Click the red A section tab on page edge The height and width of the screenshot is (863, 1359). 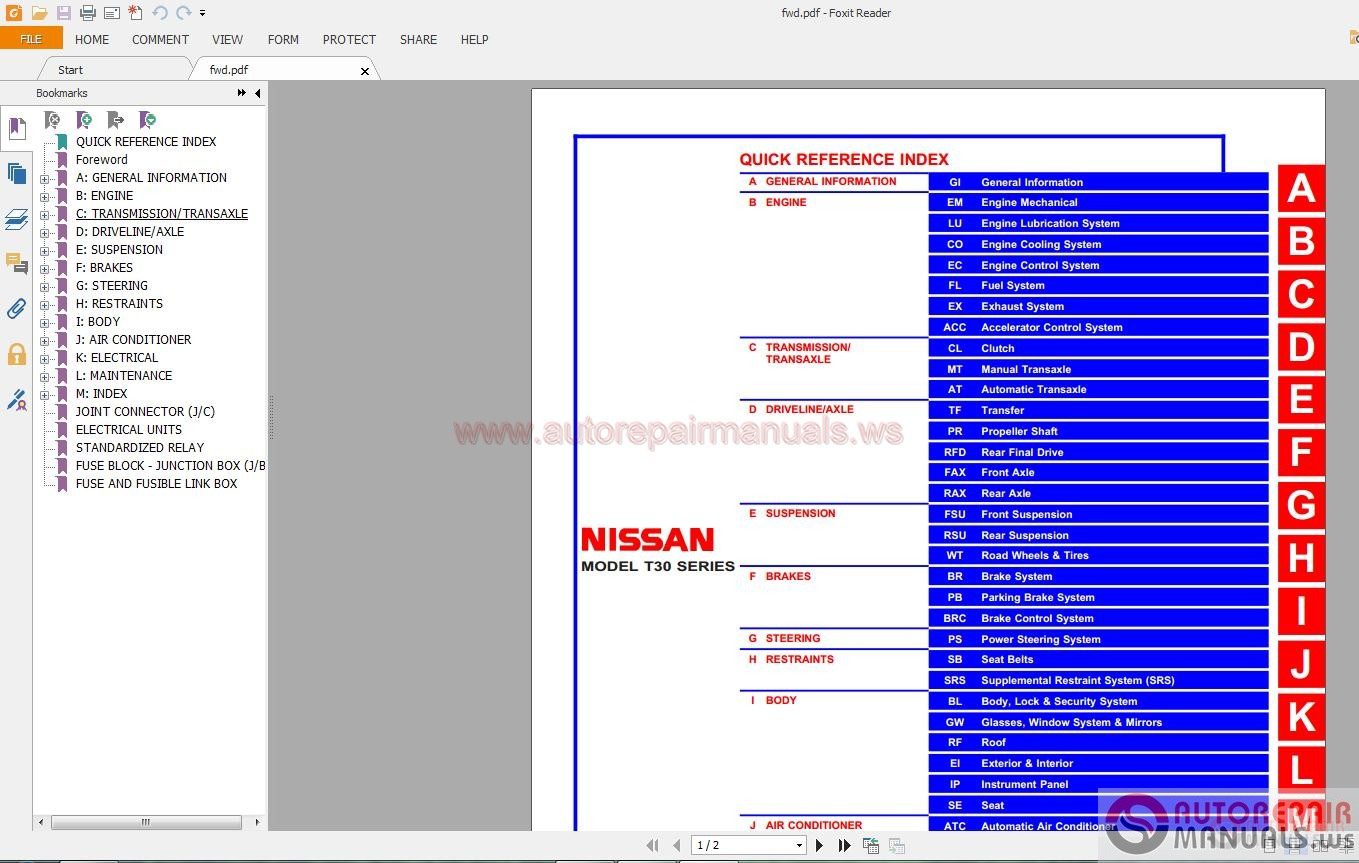1301,188
